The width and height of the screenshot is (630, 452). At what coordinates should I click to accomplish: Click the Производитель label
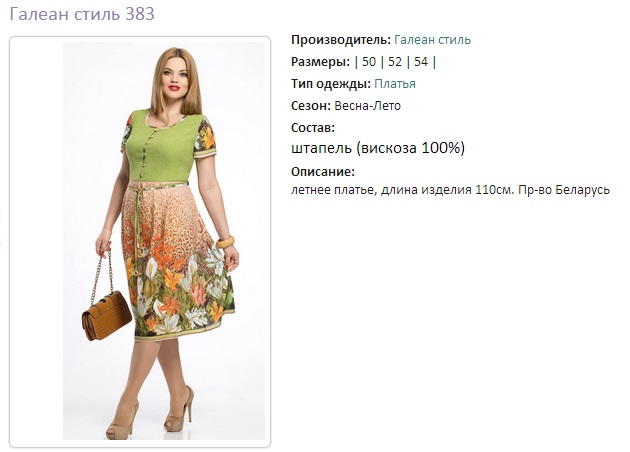[341, 40]
